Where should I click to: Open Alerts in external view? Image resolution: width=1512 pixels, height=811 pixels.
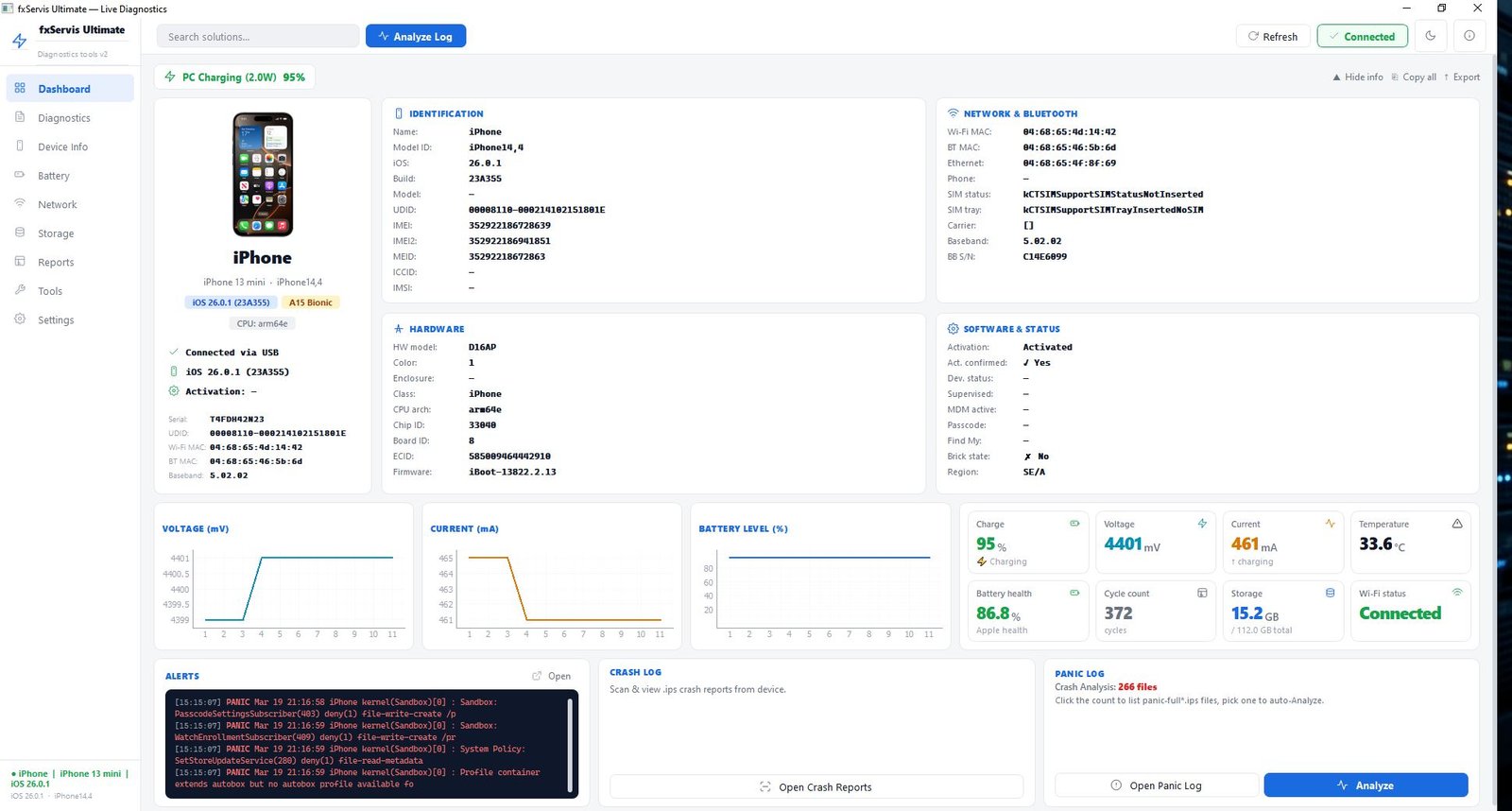point(552,676)
